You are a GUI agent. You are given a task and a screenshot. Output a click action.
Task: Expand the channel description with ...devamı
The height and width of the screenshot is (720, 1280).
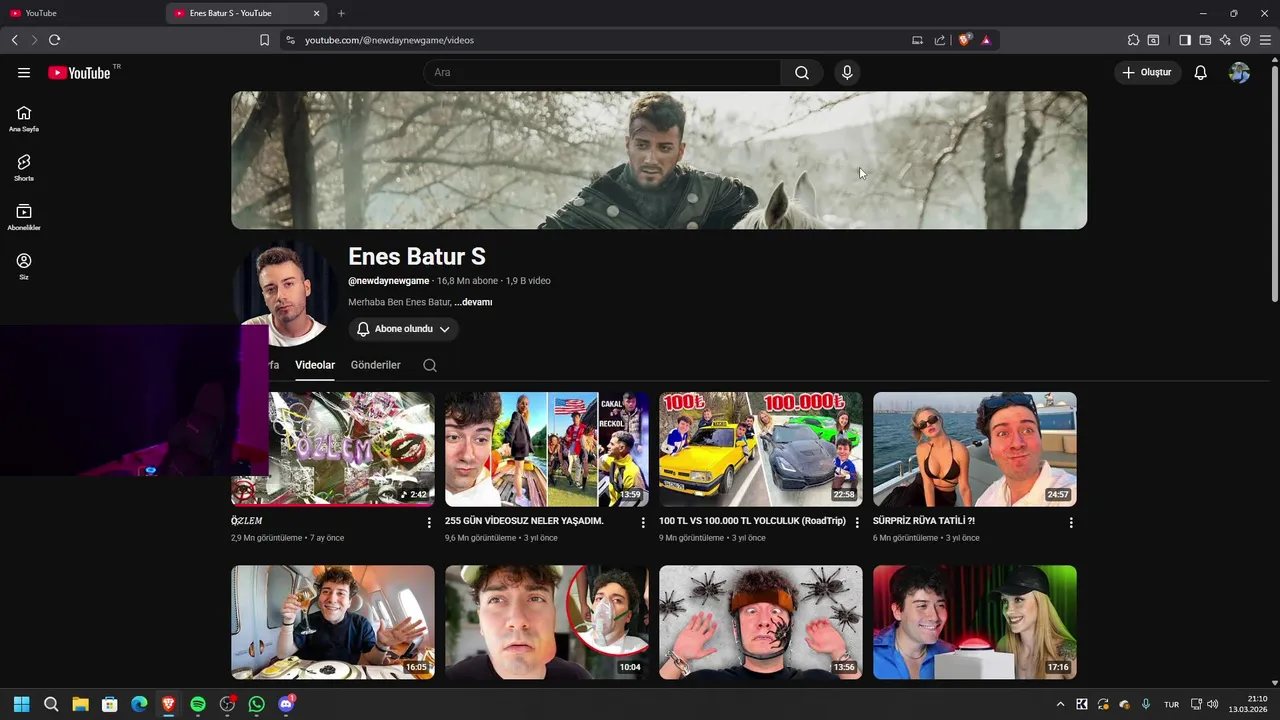tap(473, 302)
